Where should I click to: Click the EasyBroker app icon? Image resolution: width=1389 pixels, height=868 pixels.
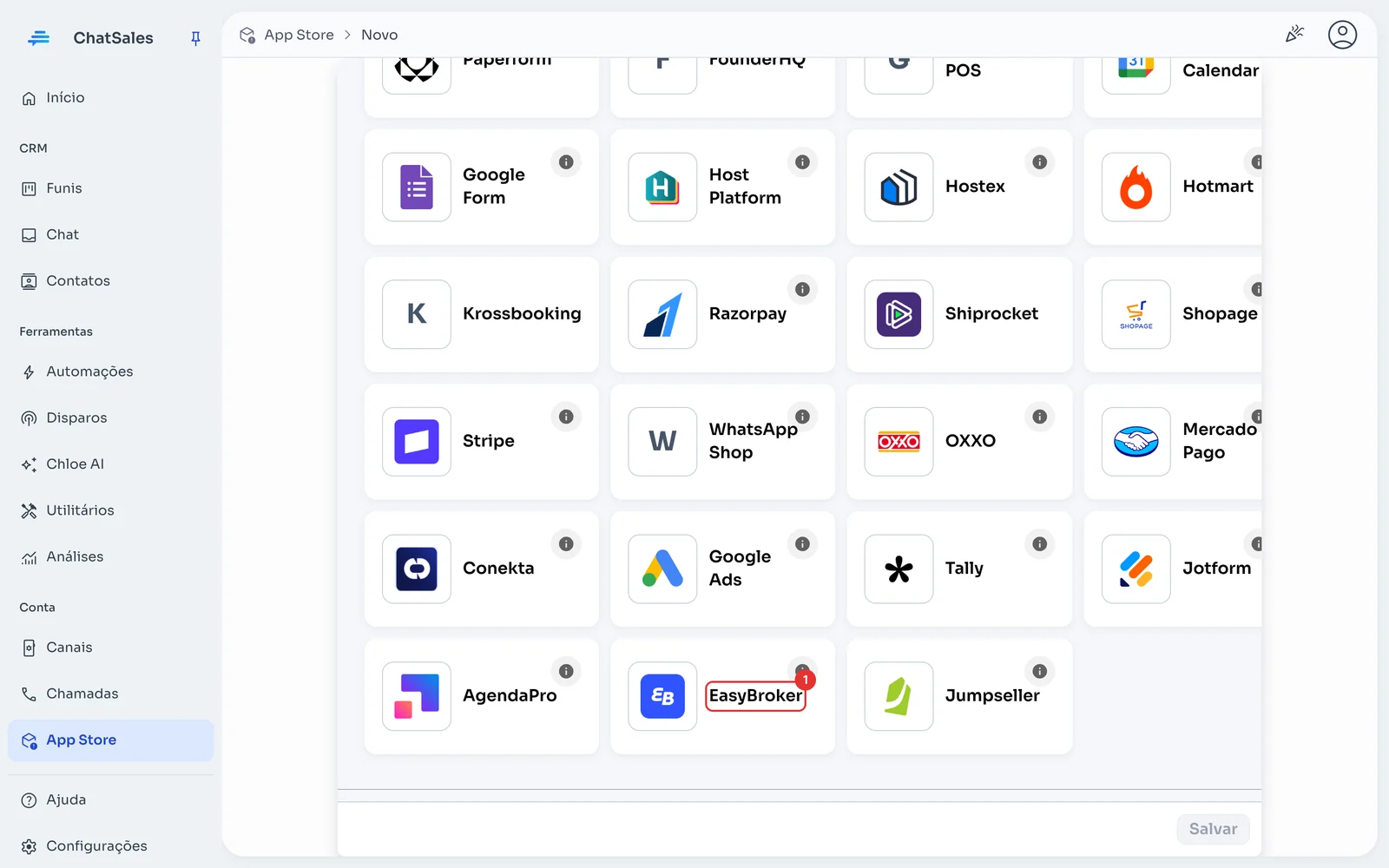[x=662, y=696]
